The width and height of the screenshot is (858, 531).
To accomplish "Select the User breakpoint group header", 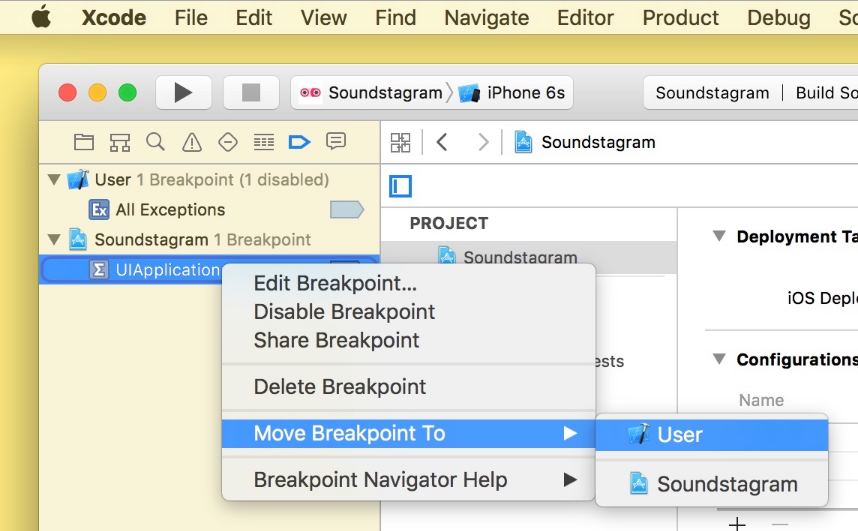I will click(x=210, y=180).
